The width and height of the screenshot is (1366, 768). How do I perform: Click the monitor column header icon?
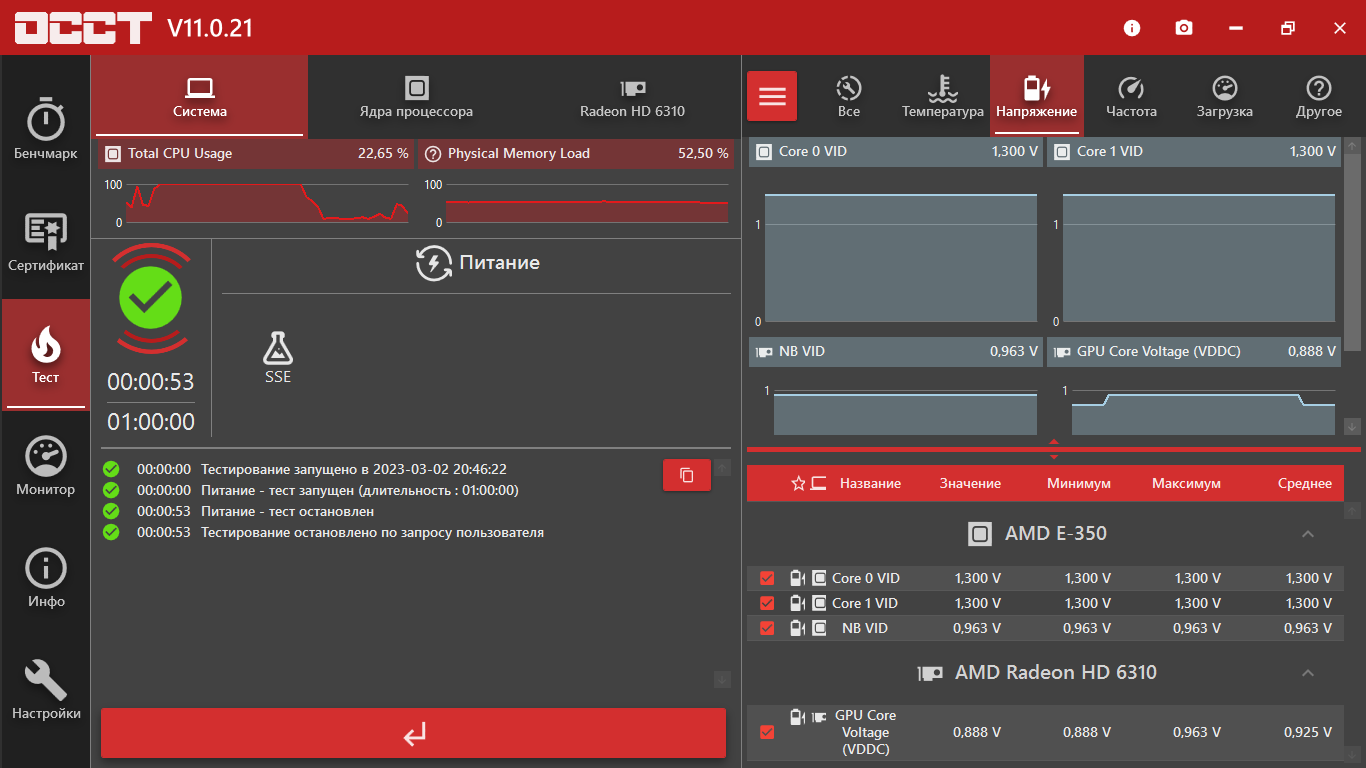pos(819,483)
